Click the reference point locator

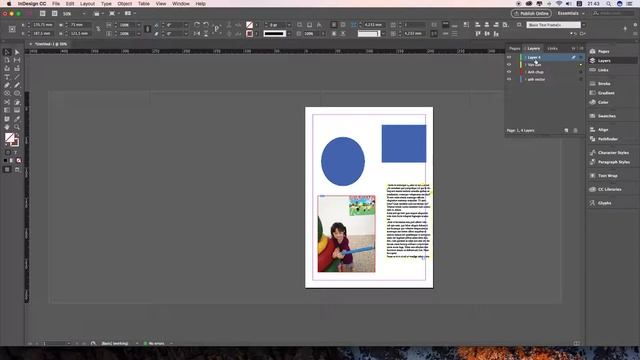[x=12, y=29]
